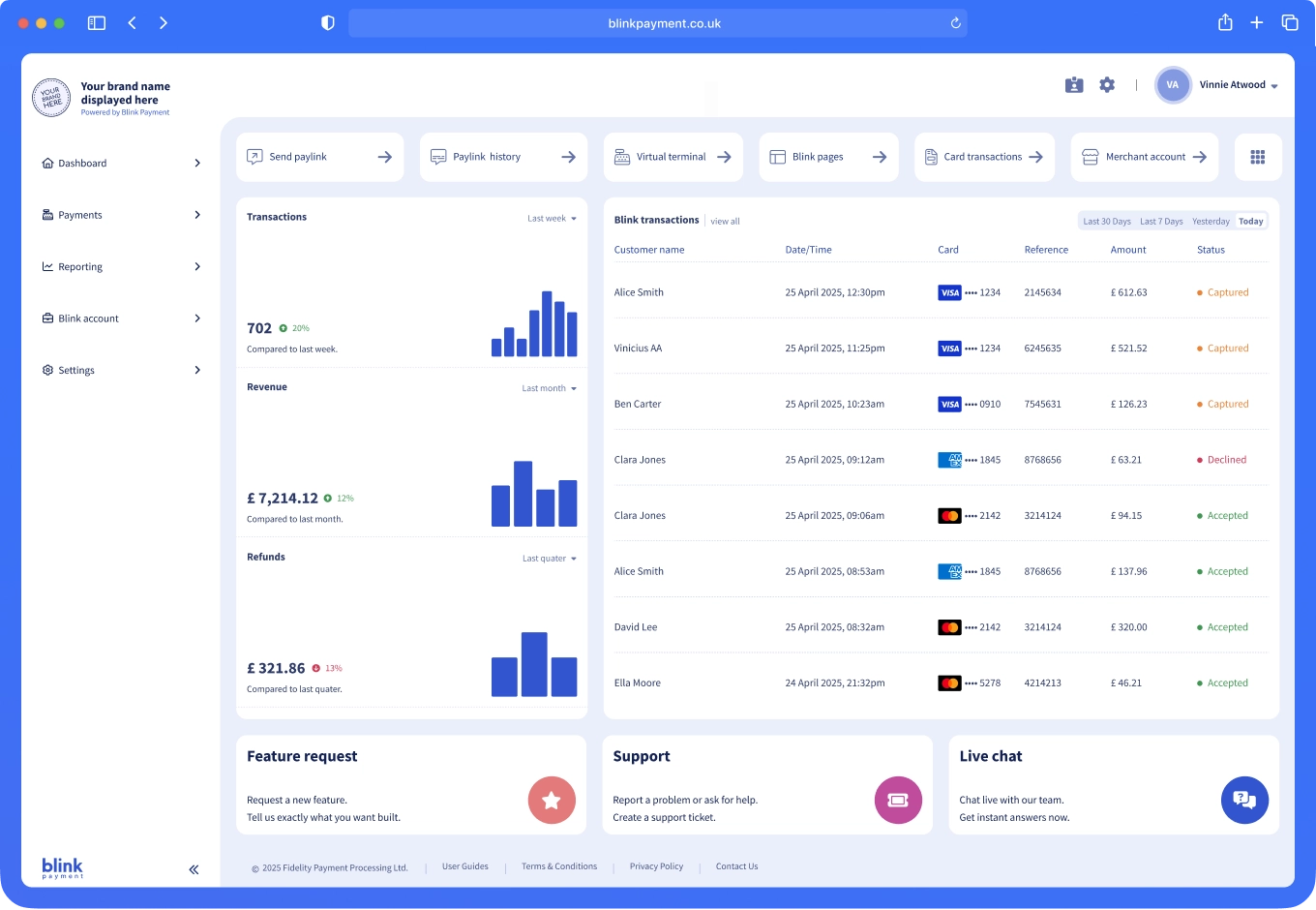
Task: Expand the Payments menu chevron
Action: click(197, 215)
